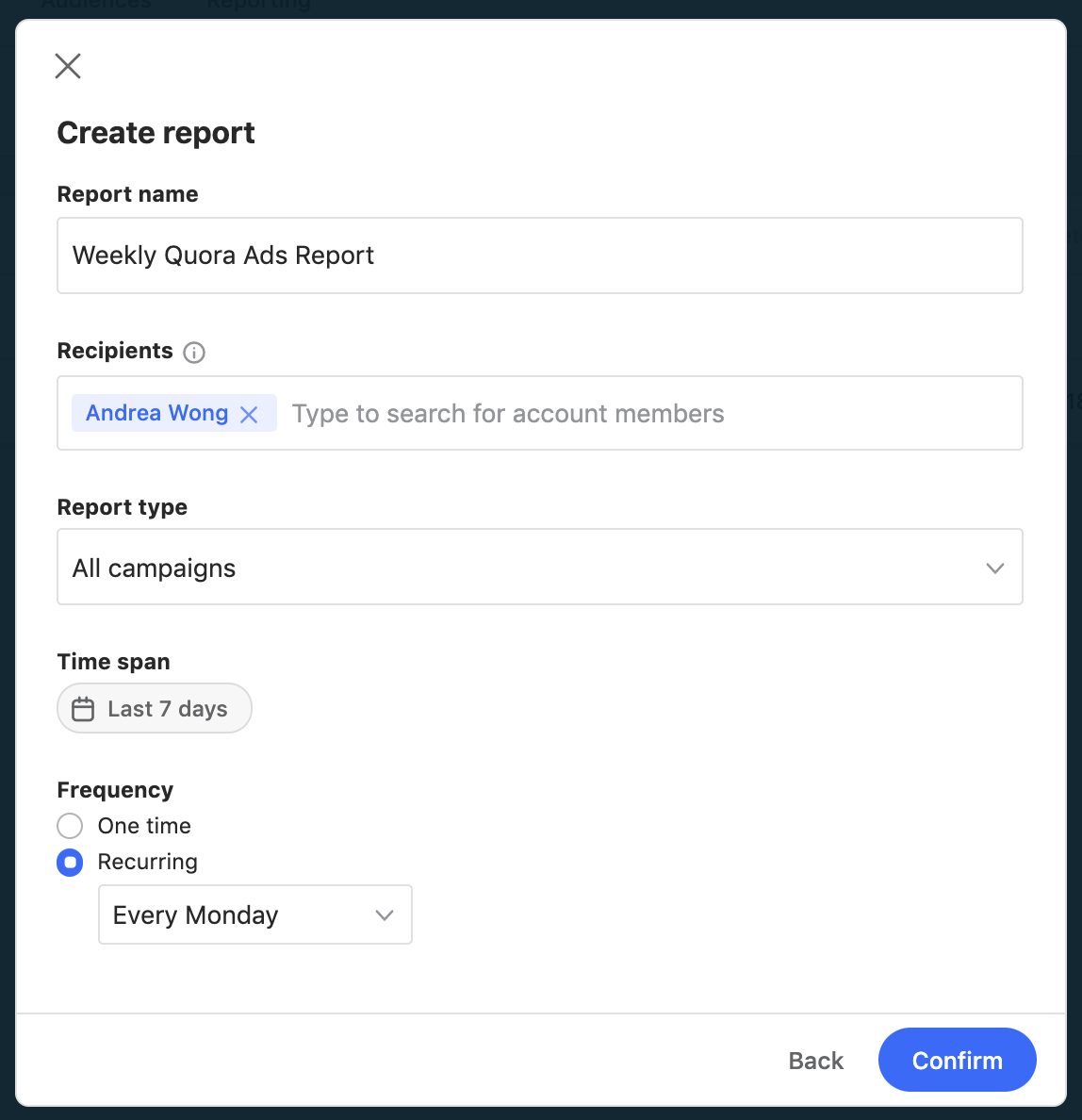Viewport: 1082px width, 1120px height.
Task: Select the Recurring frequency radio button
Action: click(70, 863)
